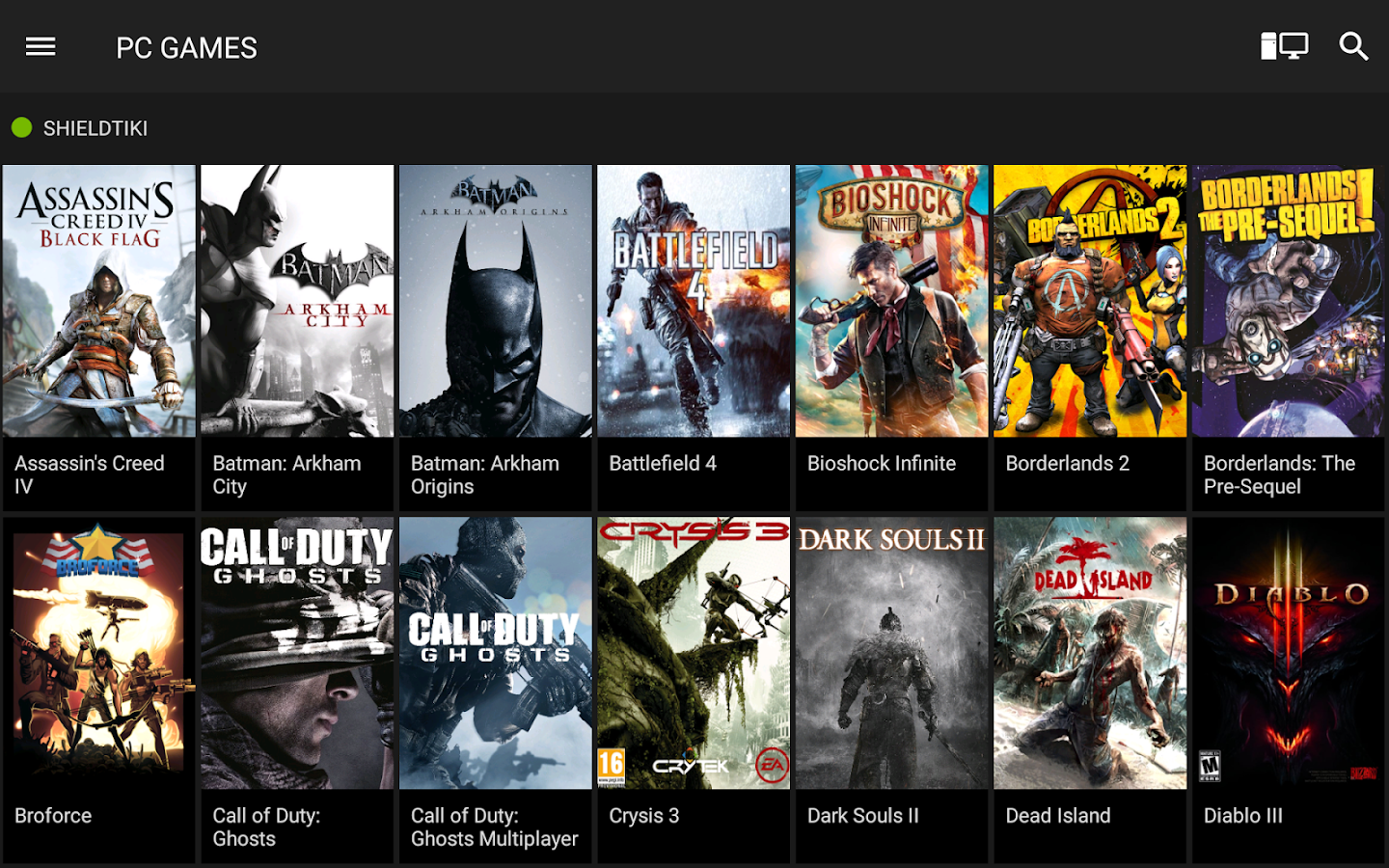Screen dimensions: 1389x868
Task: Select the SHIELDTIKI PC name
Action: pyautogui.click(x=95, y=128)
